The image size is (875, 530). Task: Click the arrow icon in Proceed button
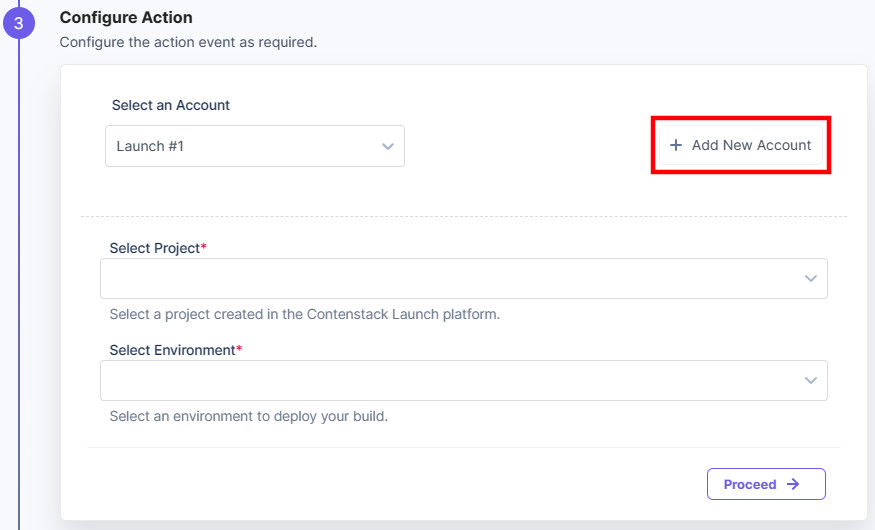(x=793, y=484)
